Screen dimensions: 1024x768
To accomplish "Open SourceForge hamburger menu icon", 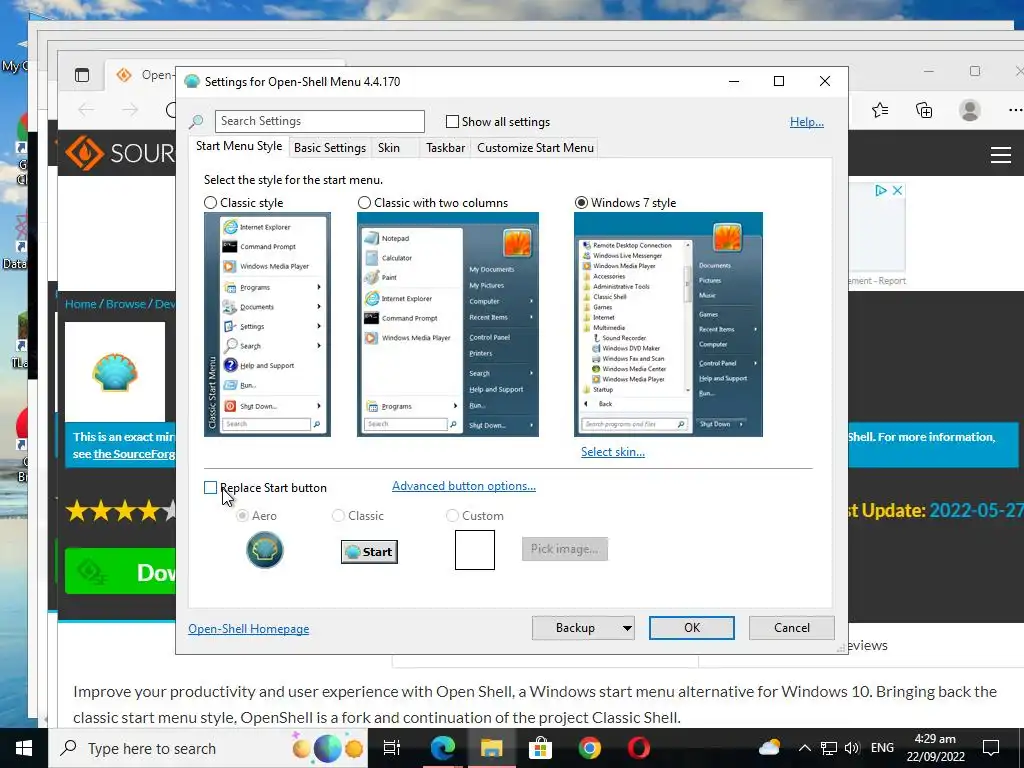I will 1000,155.
